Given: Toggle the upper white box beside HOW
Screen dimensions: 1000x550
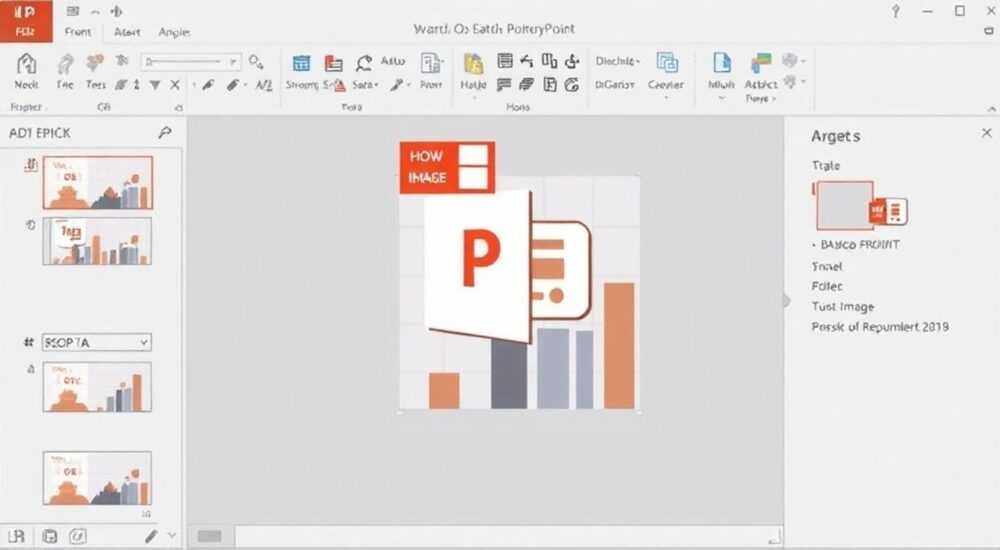Looking at the screenshot, I should 473,155.
